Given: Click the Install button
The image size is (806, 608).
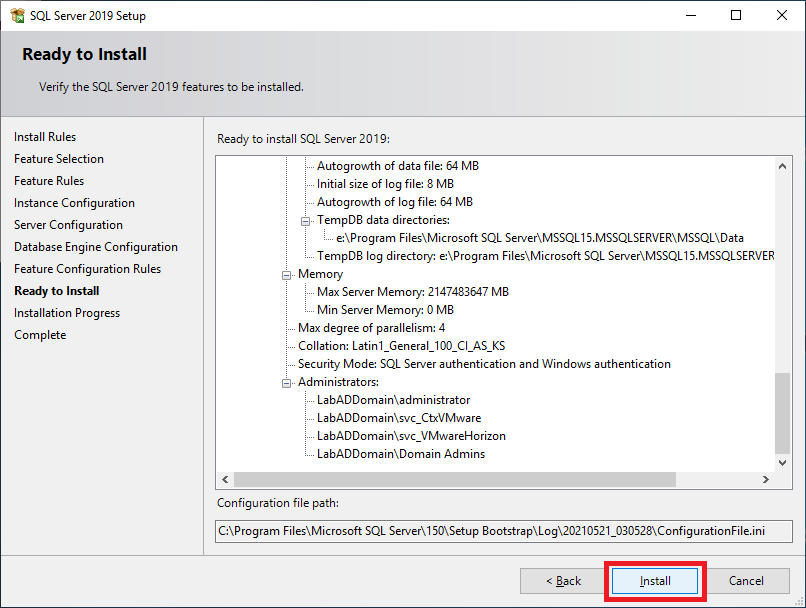Looking at the screenshot, I should tap(655, 581).
